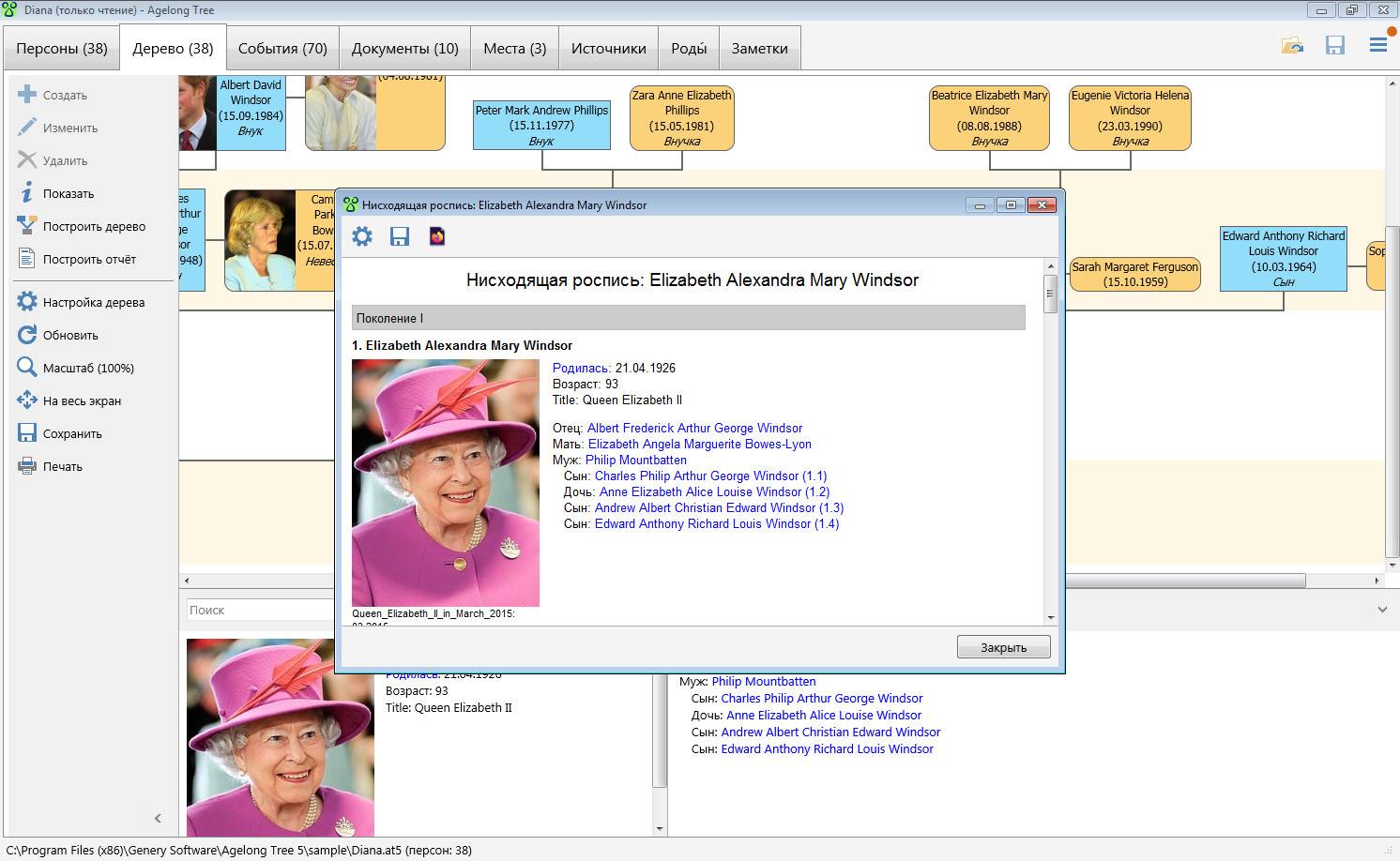Click the Печать printer icon
The image size is (1400, 861).
tap(27, 466)
